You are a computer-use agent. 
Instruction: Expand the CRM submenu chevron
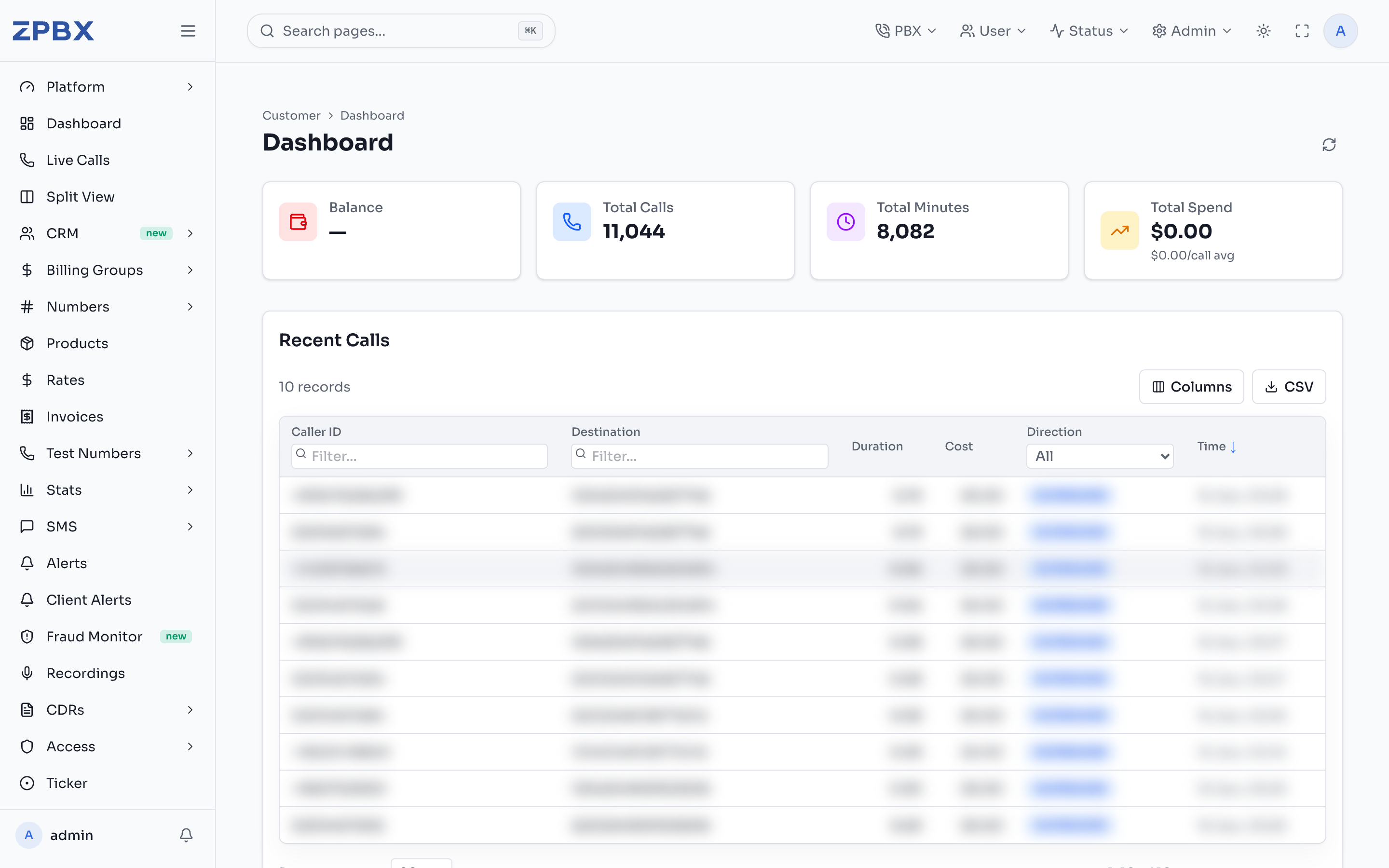tap(190, 233)
